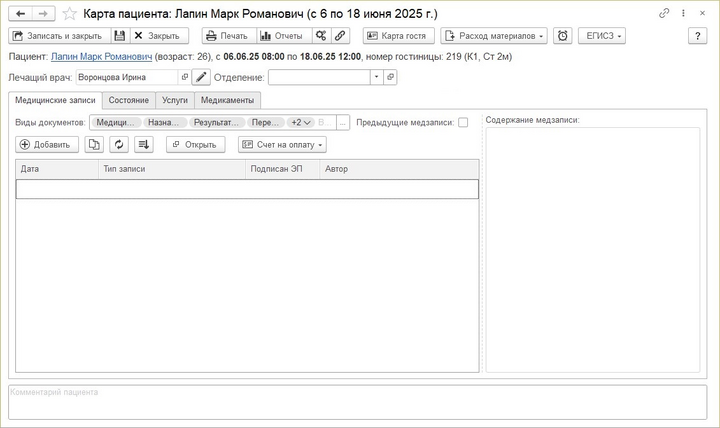This screenshot has height=428, width=720.
Task: Open the doctor Воронцова Ирина record icon
Action: [185, 77]
